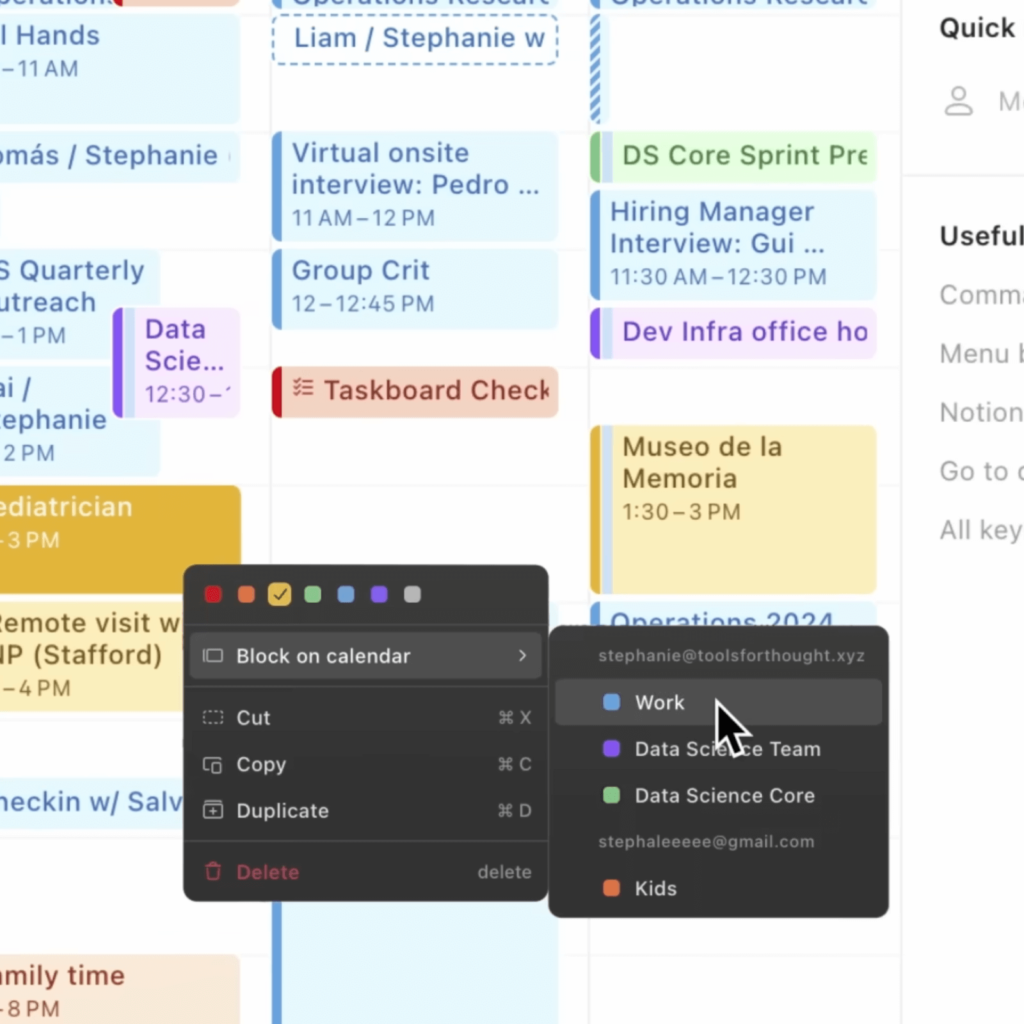Open the All Hands event

coord(120,69)
